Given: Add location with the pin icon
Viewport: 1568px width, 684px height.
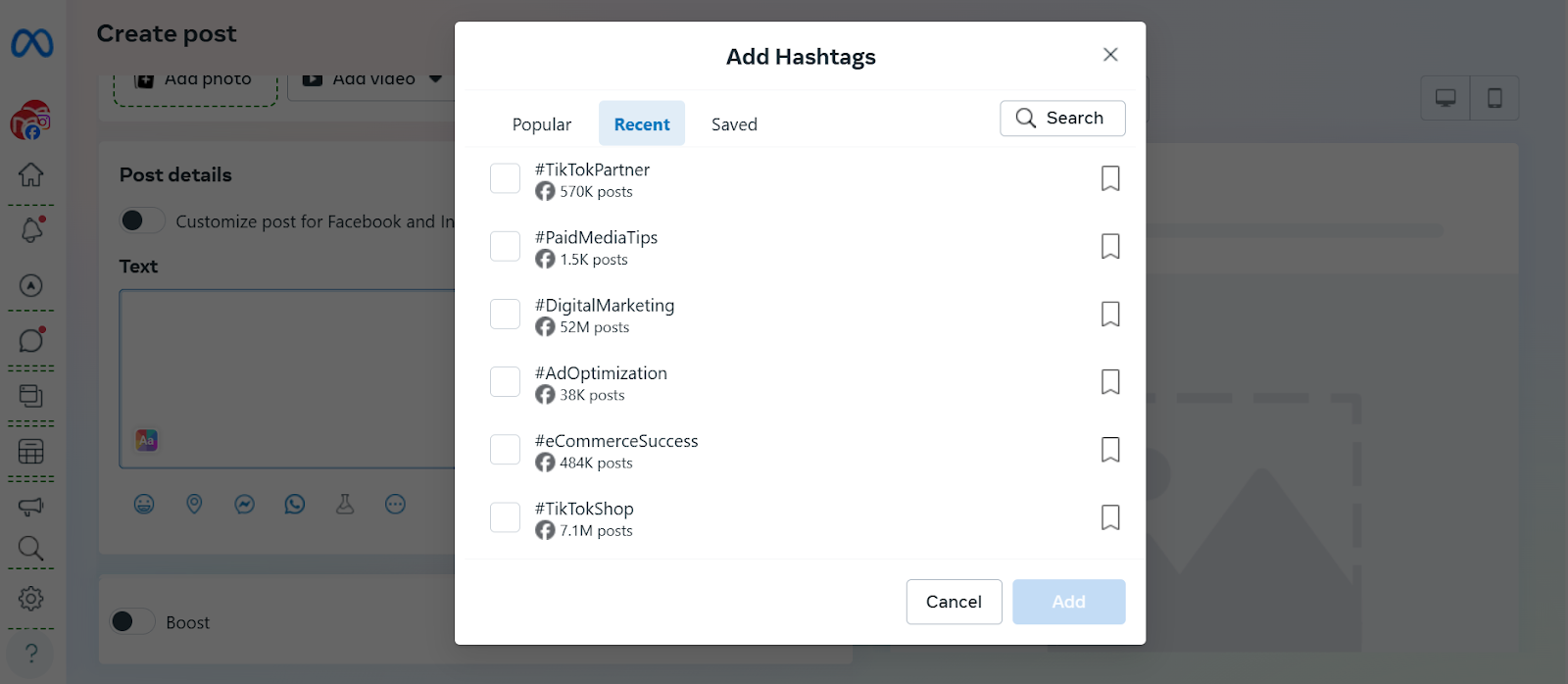Looking at the screenshot, I should (194, 505).
